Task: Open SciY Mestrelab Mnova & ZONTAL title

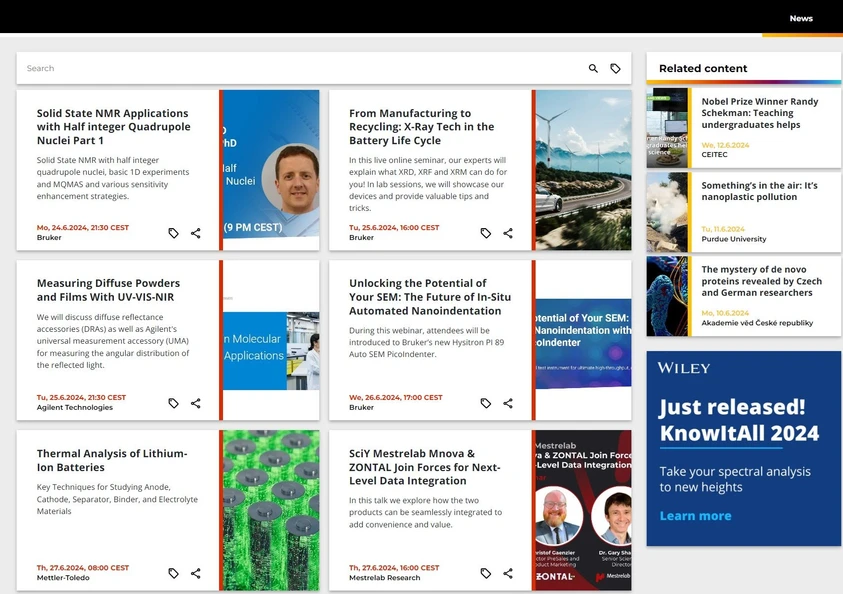Action: point(425,467)
